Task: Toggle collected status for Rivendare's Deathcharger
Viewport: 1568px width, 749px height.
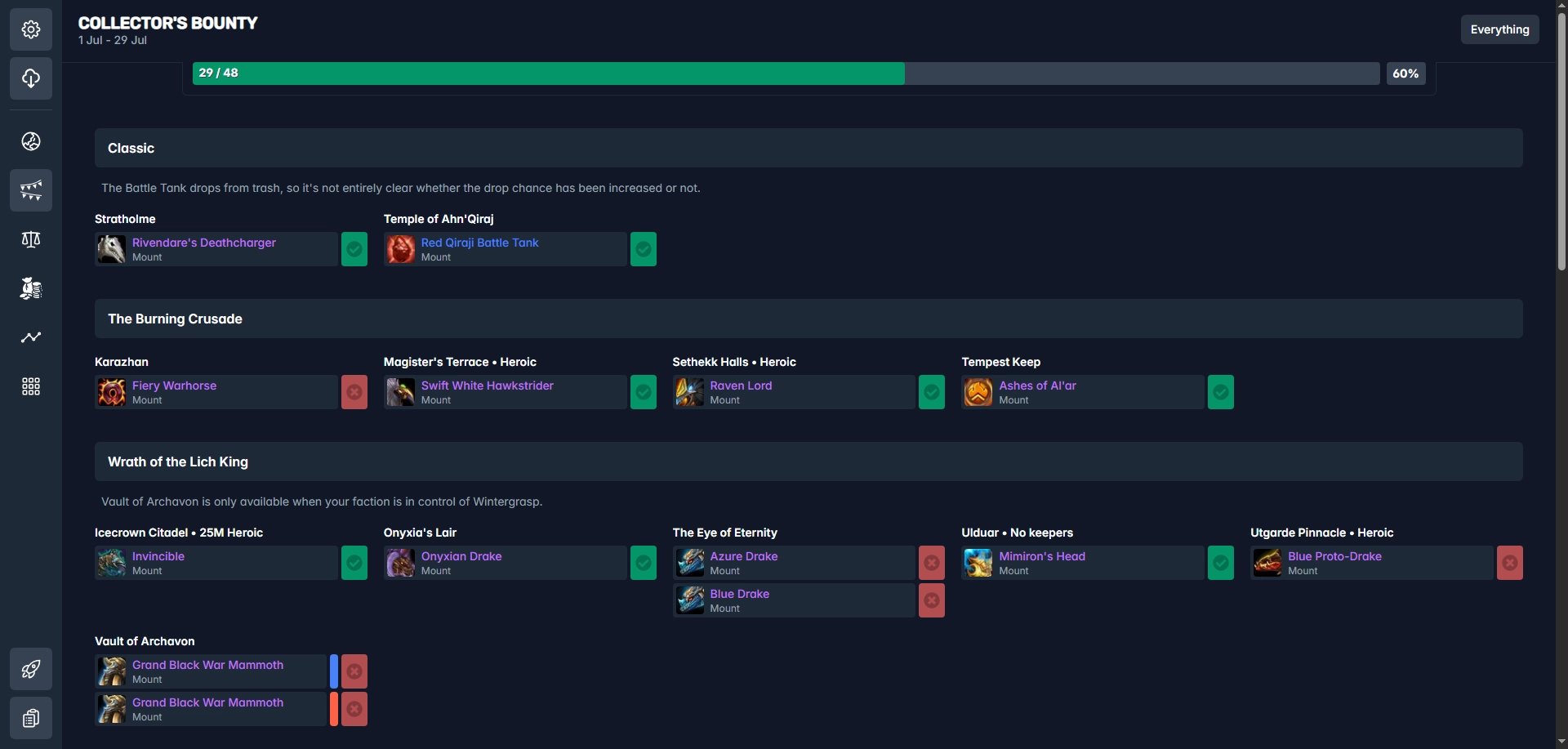Action: pyautogui.click(x=354, y=249)
